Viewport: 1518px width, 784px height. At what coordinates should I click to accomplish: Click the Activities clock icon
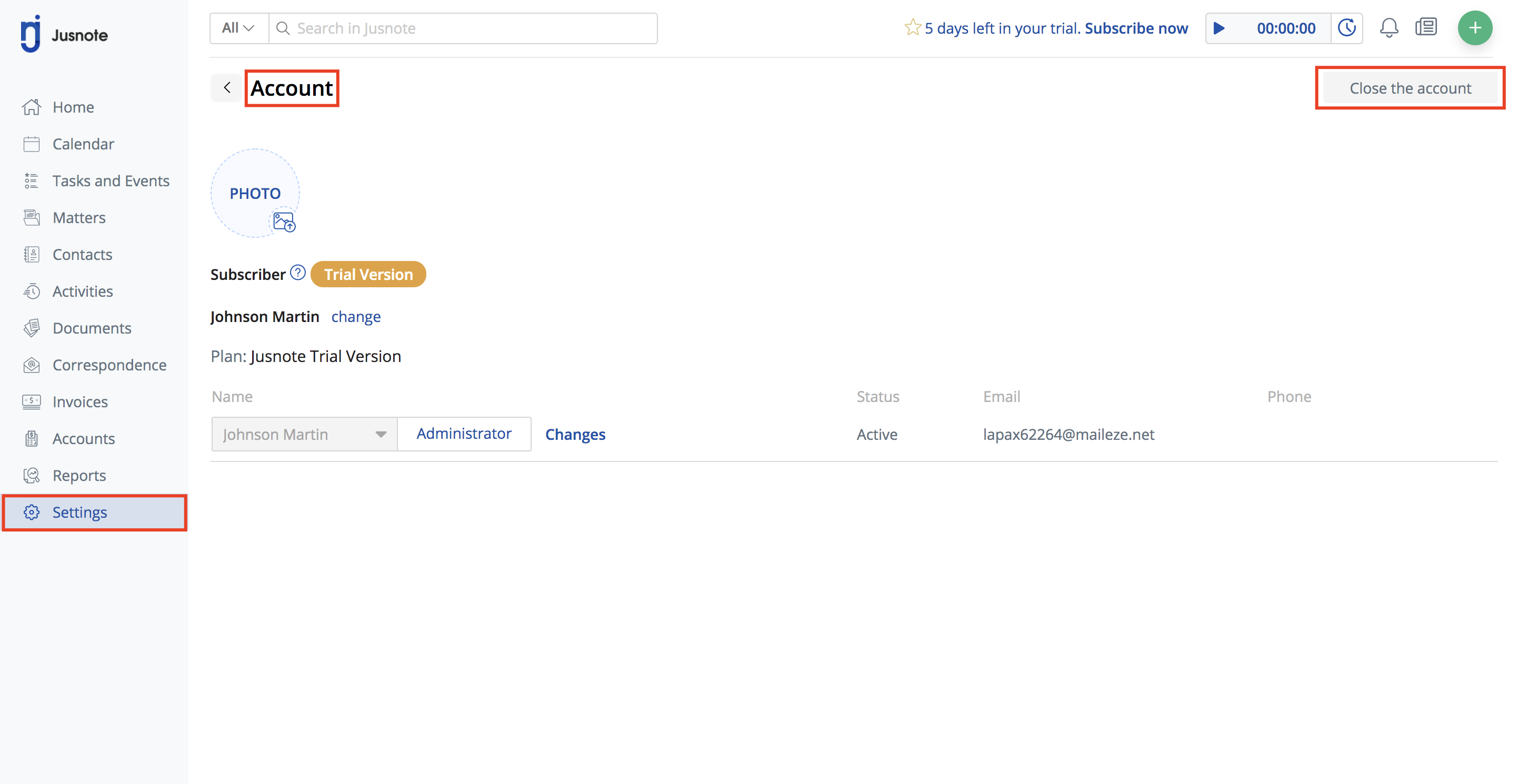(x=32, y=292)
